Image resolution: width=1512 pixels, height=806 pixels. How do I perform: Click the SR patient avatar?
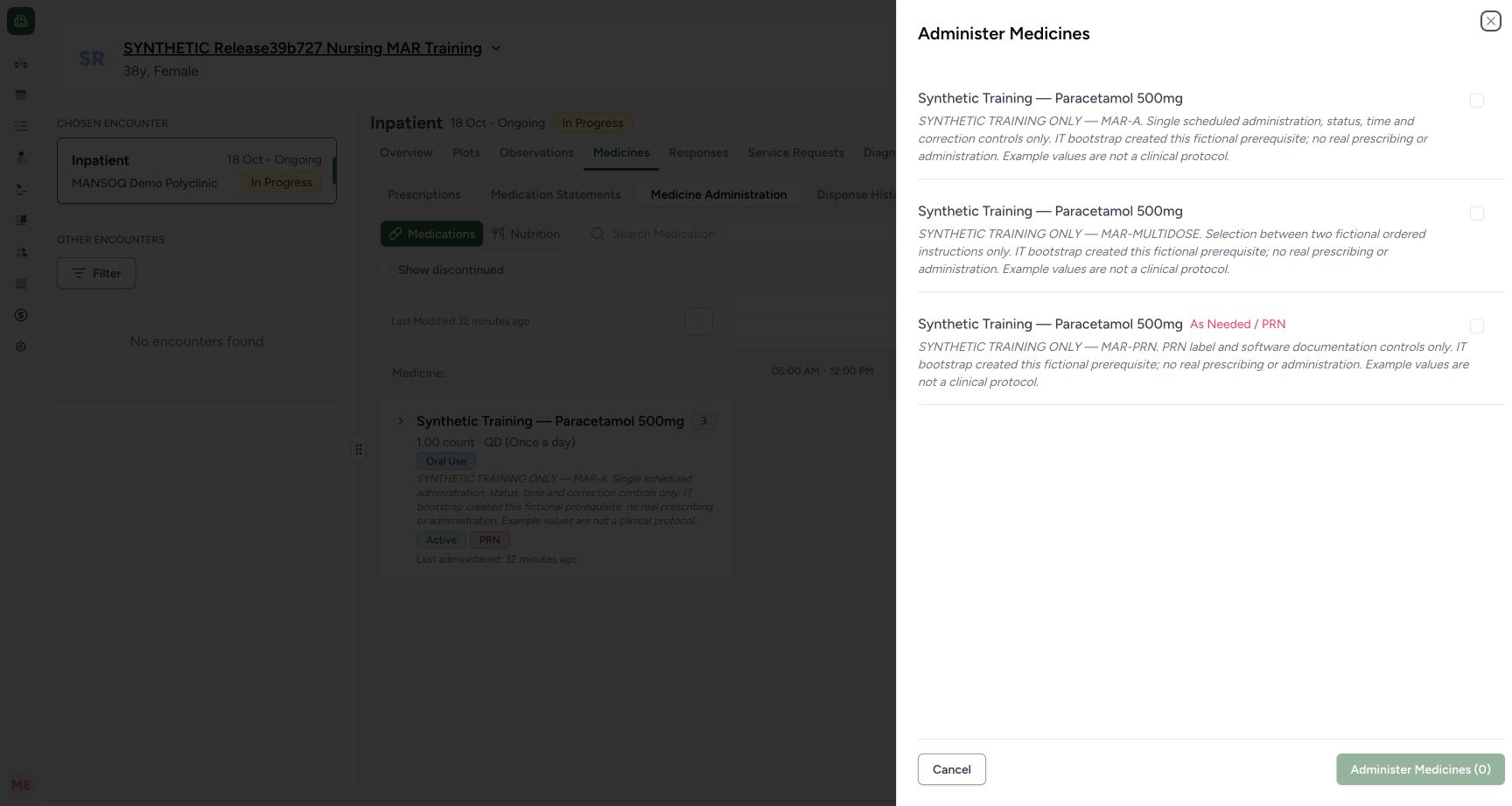[92, 59]
